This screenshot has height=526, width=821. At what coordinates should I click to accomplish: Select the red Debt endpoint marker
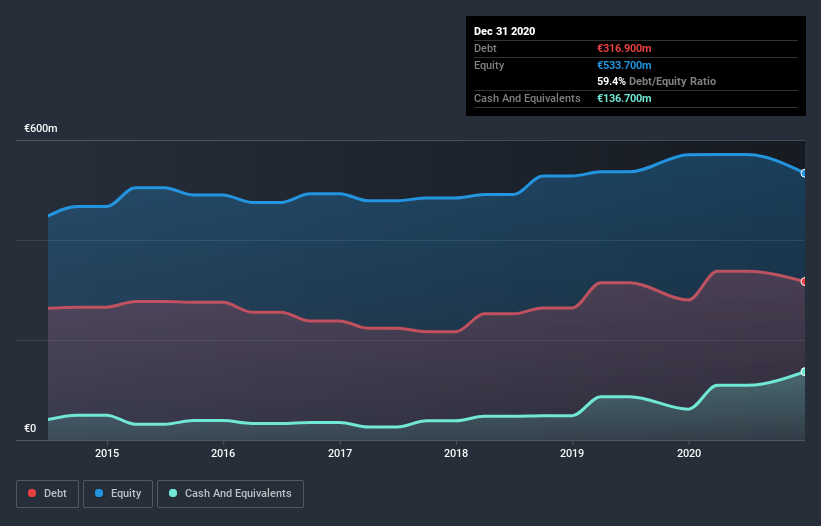[x=804, y=282]
